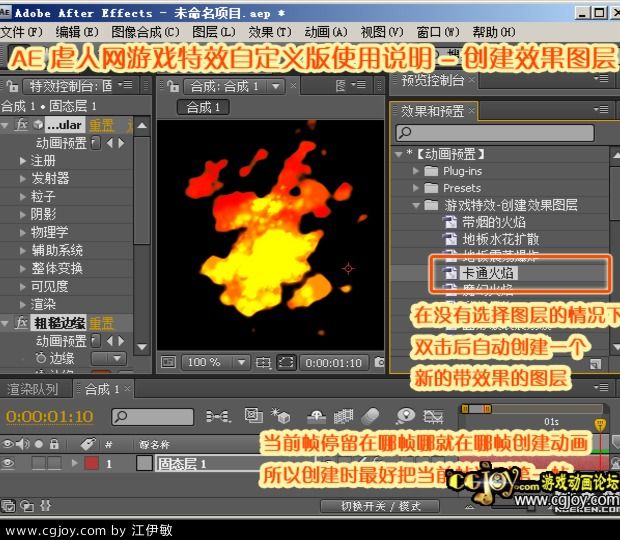Click the viewer timecode 0:00:01:10 button

point(333,363)
